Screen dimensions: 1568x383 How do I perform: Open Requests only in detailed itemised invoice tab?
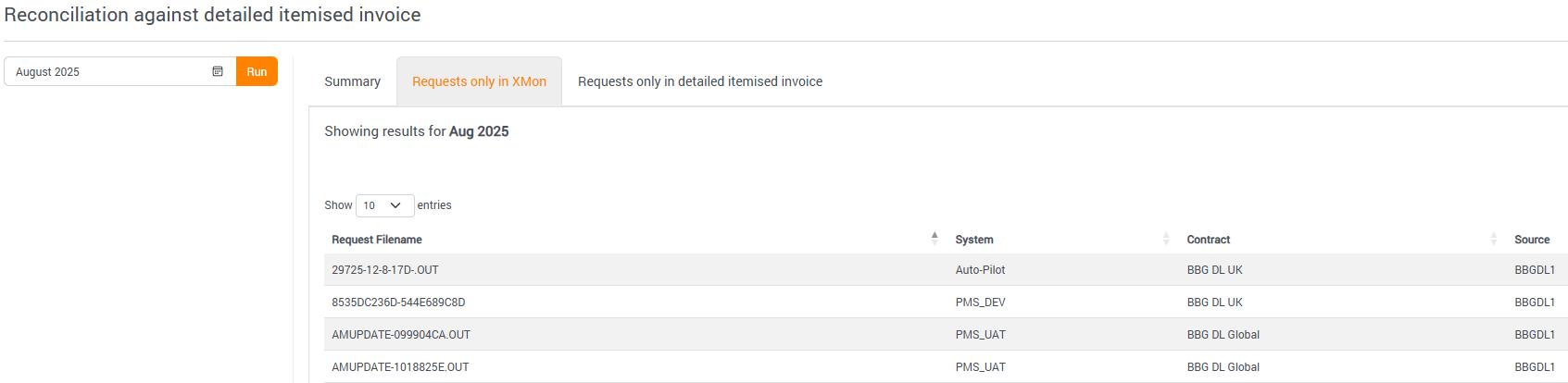[699, 81]
